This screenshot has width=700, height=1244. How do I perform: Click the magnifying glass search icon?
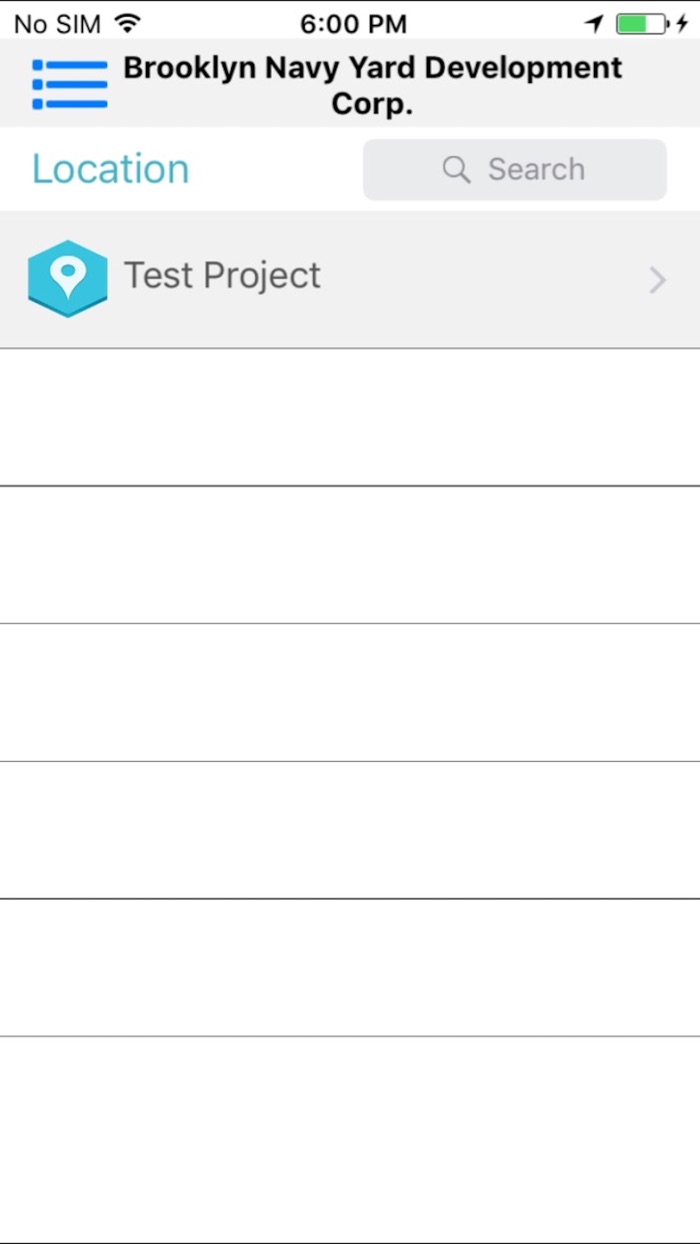tap(456, 170)
